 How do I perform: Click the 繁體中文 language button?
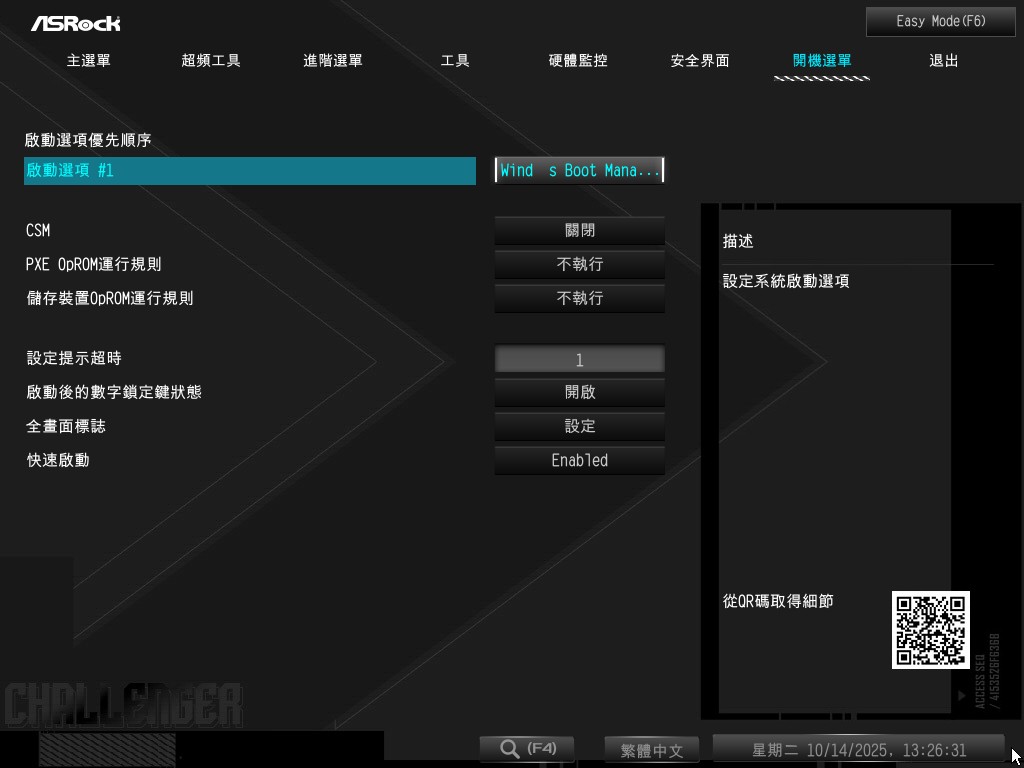[652, 750]
